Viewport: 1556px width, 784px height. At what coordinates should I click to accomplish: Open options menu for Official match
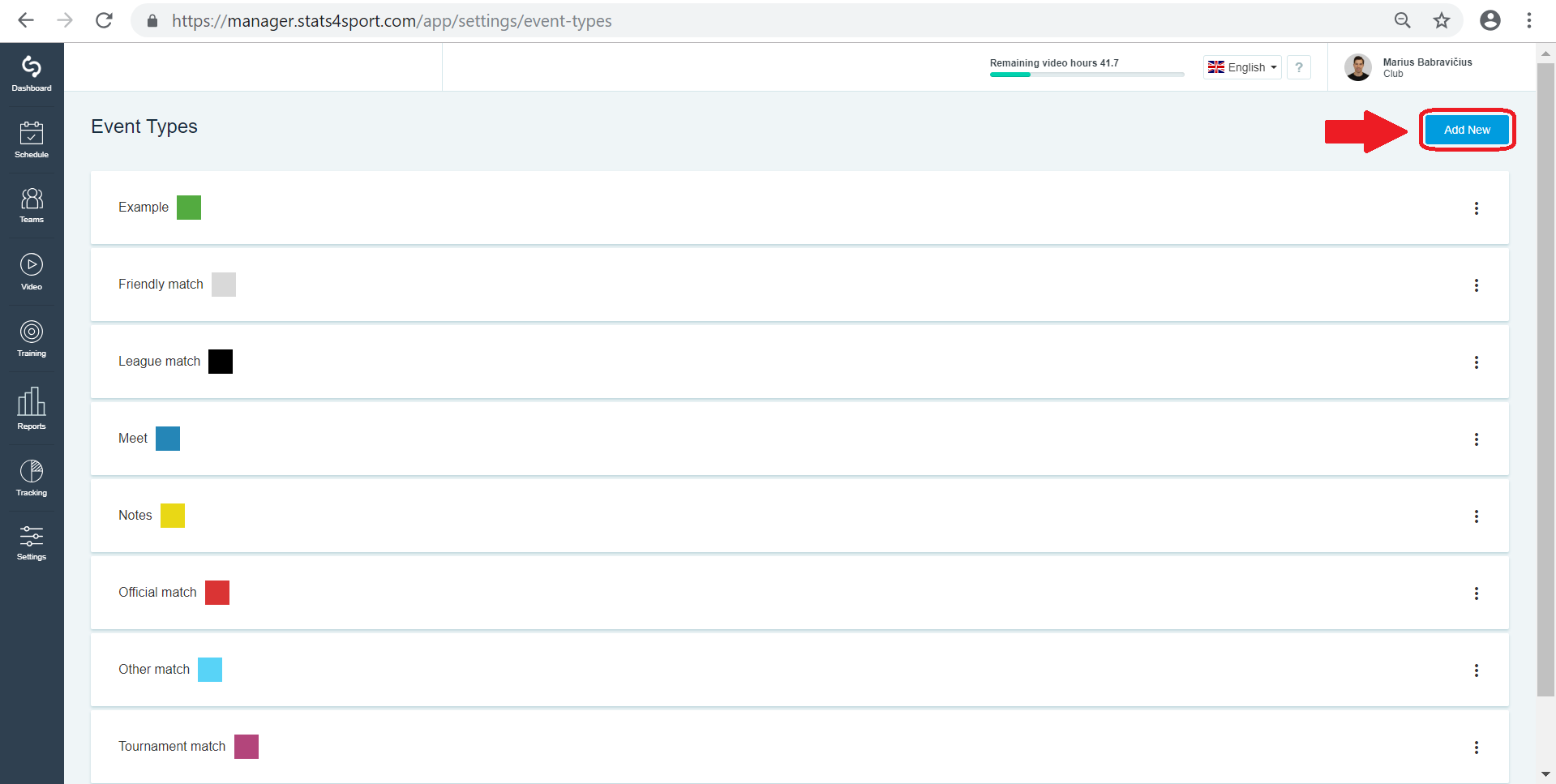(x=1477, y=593)
